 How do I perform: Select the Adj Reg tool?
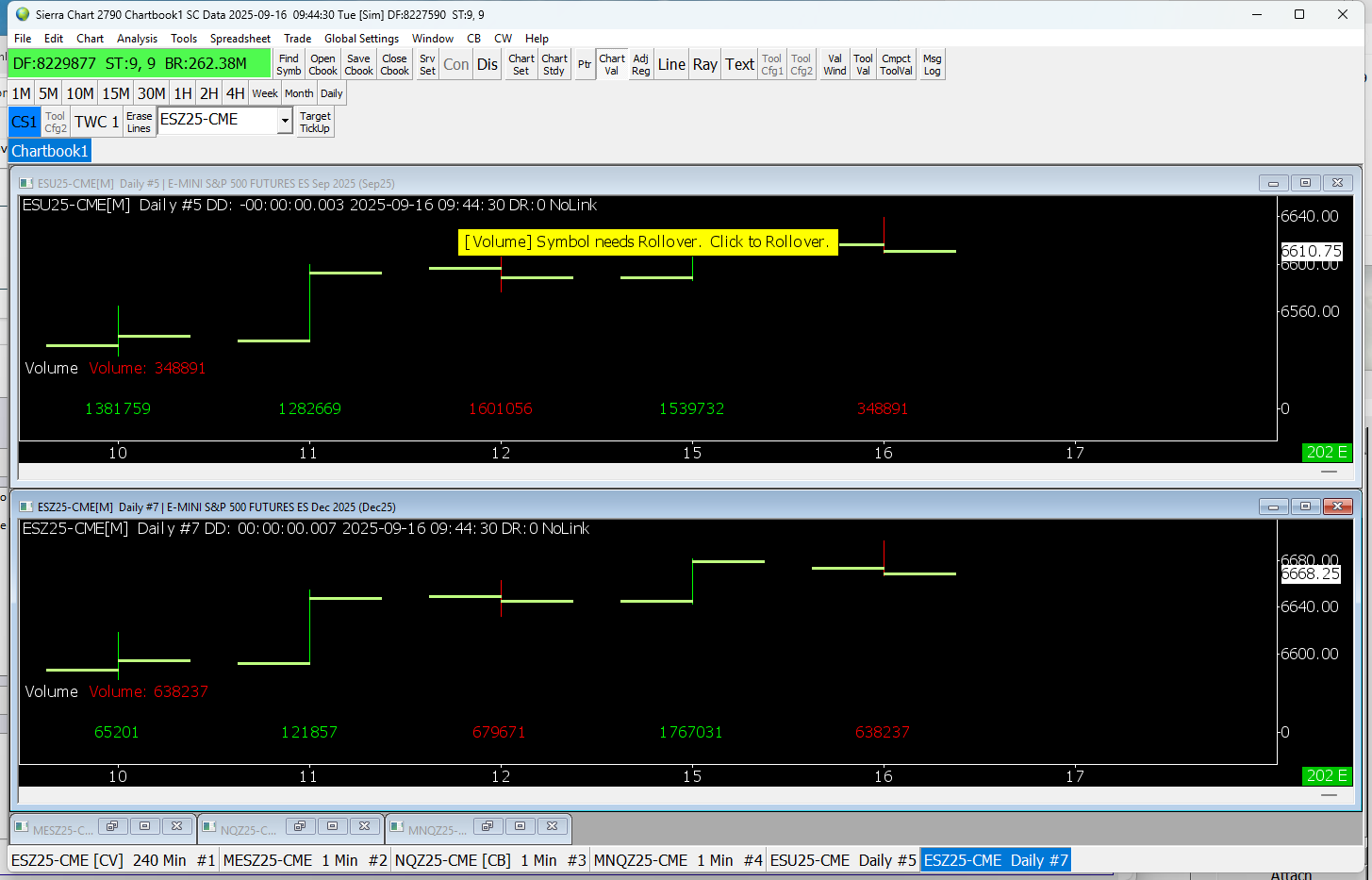[641, 64]
